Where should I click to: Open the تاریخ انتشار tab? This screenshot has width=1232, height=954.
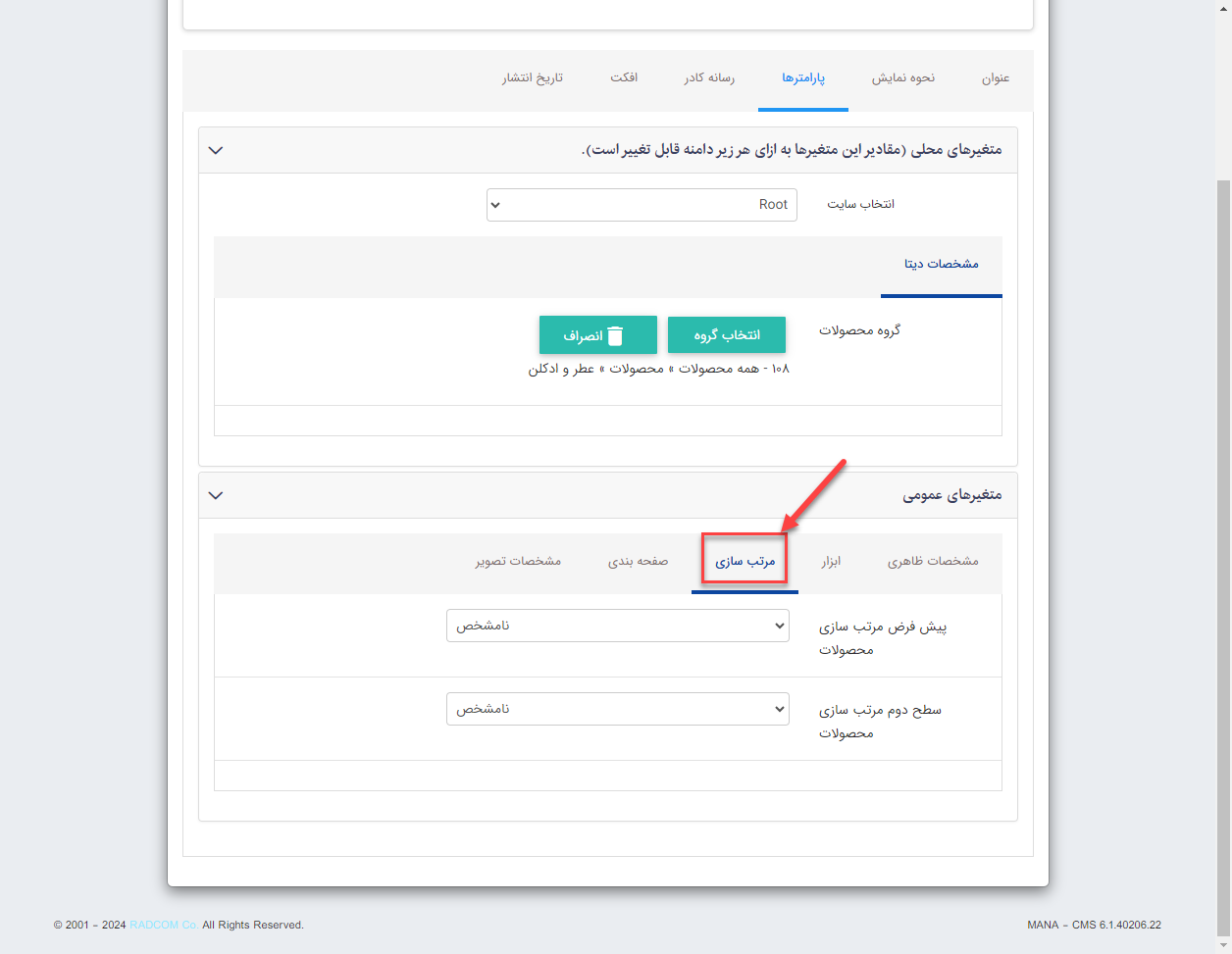coord(533,78)
